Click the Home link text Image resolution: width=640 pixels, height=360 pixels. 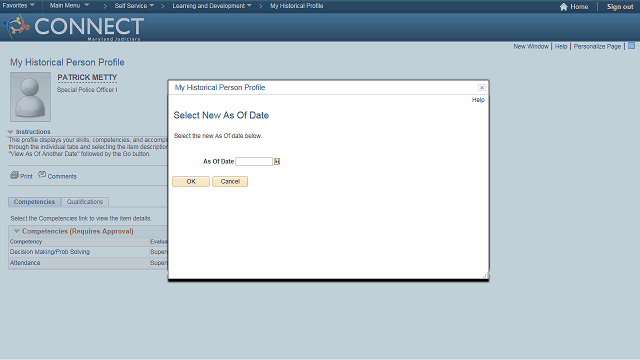579,7
